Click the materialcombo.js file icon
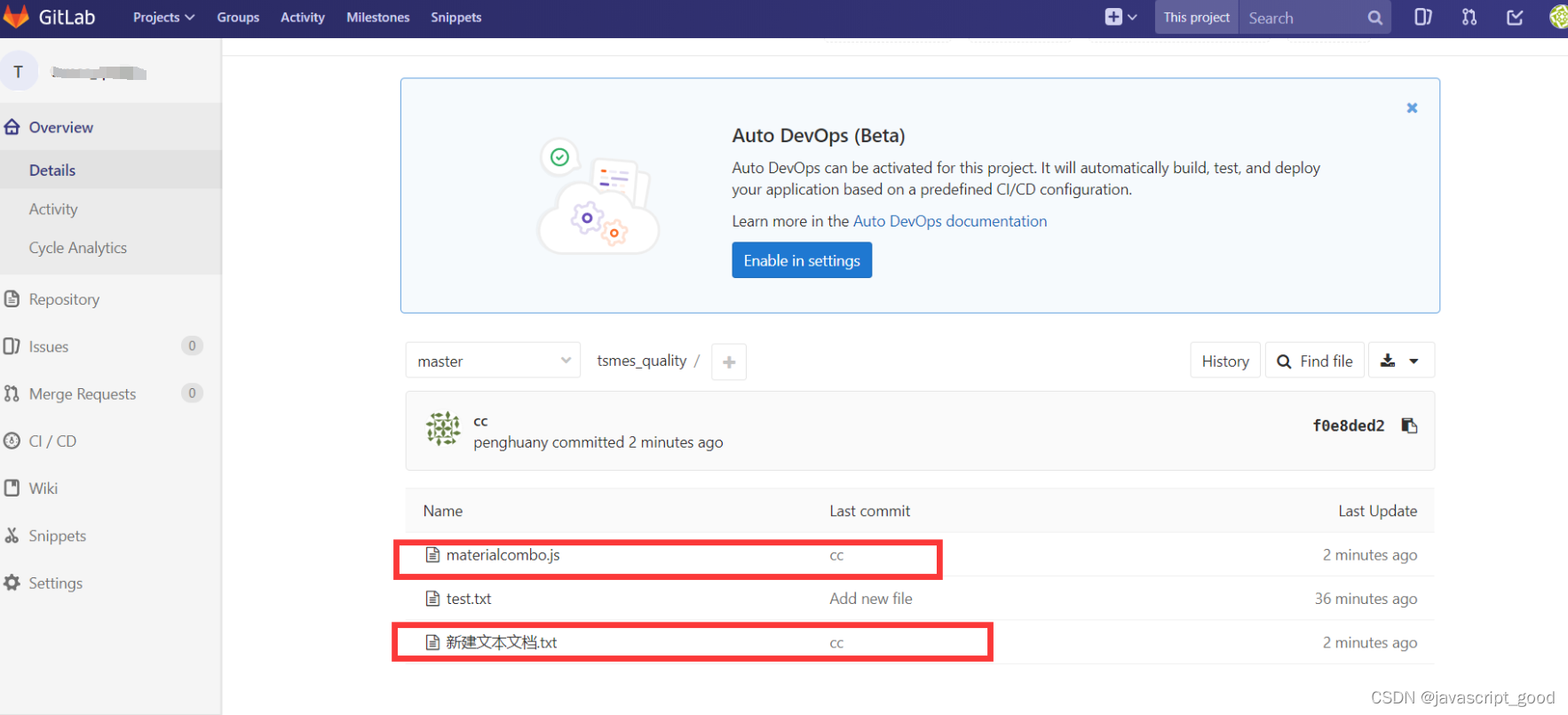Screen dimensions: 1568x715 [432, 555]
